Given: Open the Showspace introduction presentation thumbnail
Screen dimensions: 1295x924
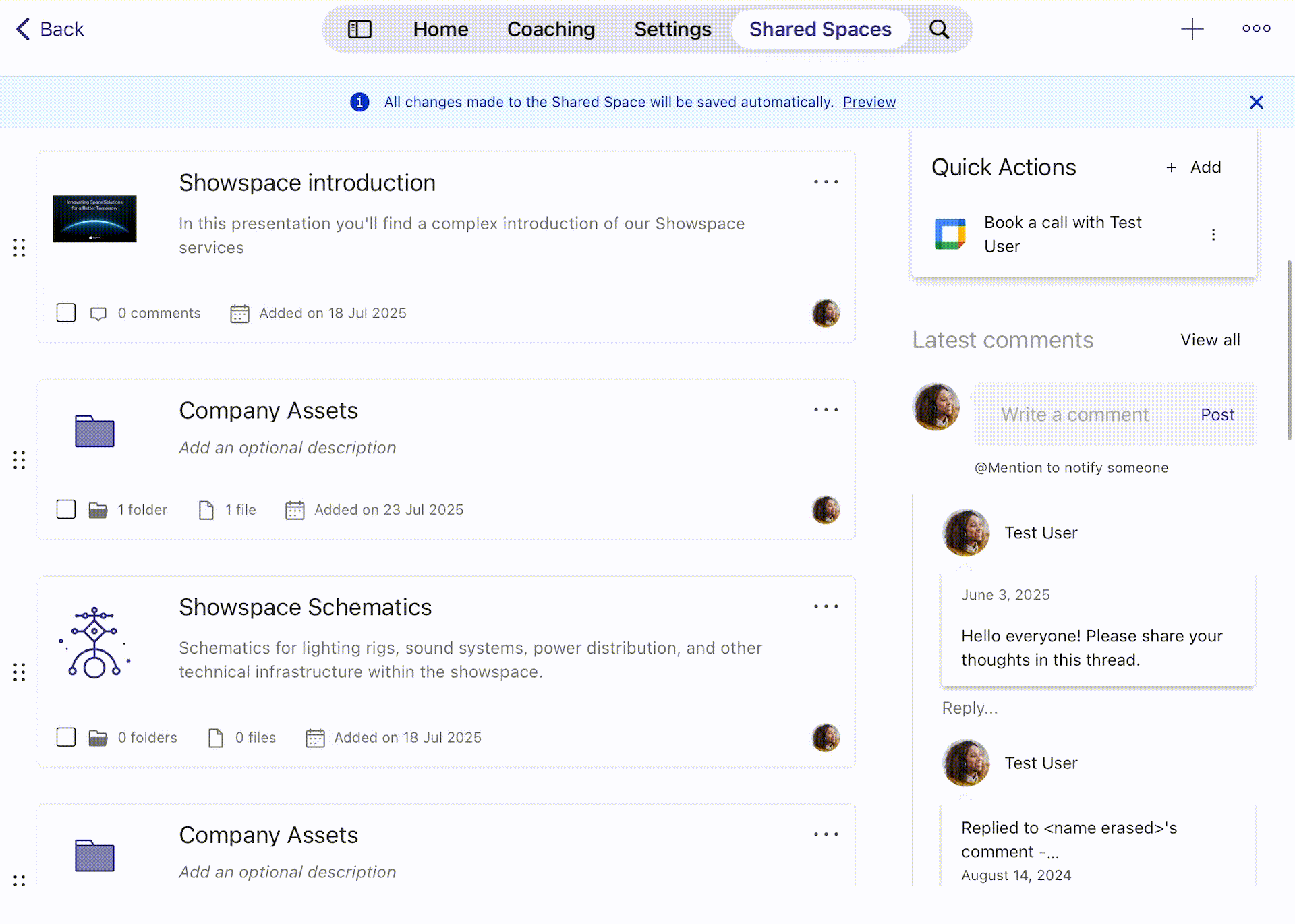Looking at the screenshot, I should coord(95,219).
